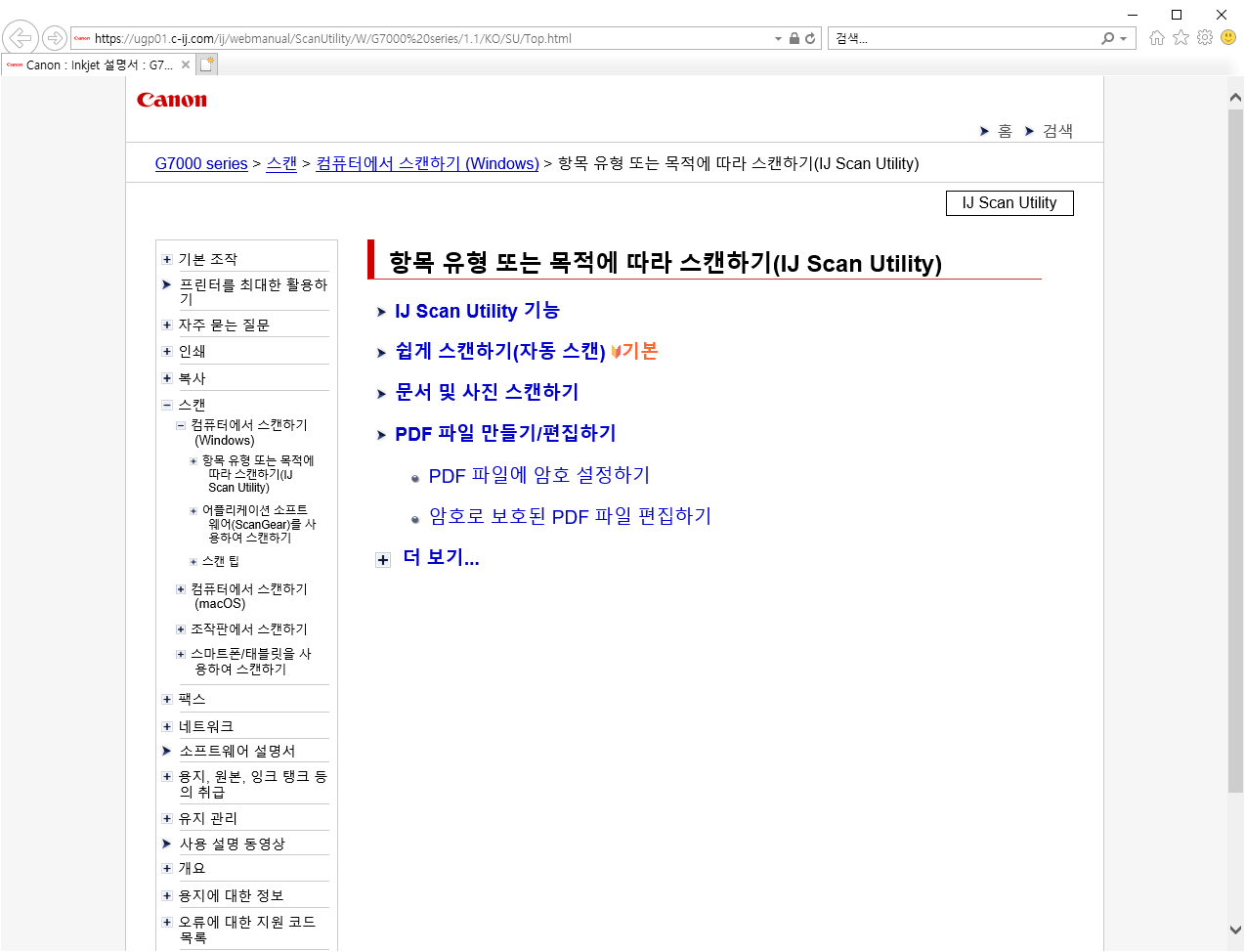Open Favorites star icon

coord(1181,37)
